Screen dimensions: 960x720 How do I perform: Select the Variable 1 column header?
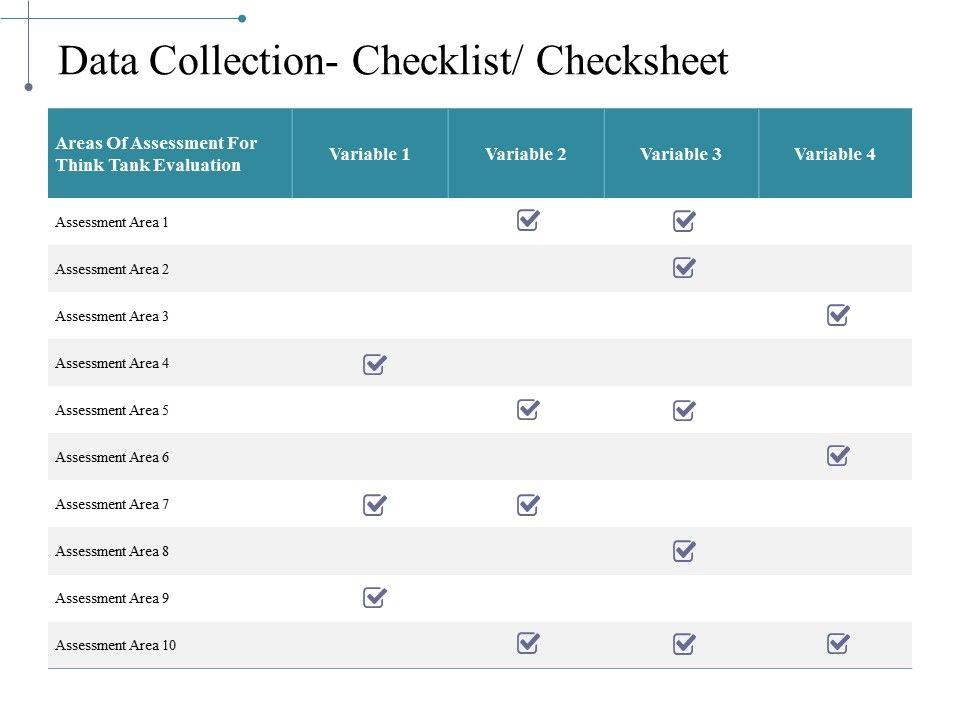pyautogui.click(x=370, y=154)
